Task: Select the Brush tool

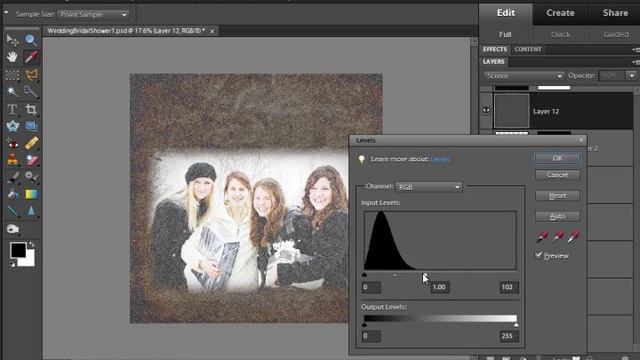Action: click(12, 177)
